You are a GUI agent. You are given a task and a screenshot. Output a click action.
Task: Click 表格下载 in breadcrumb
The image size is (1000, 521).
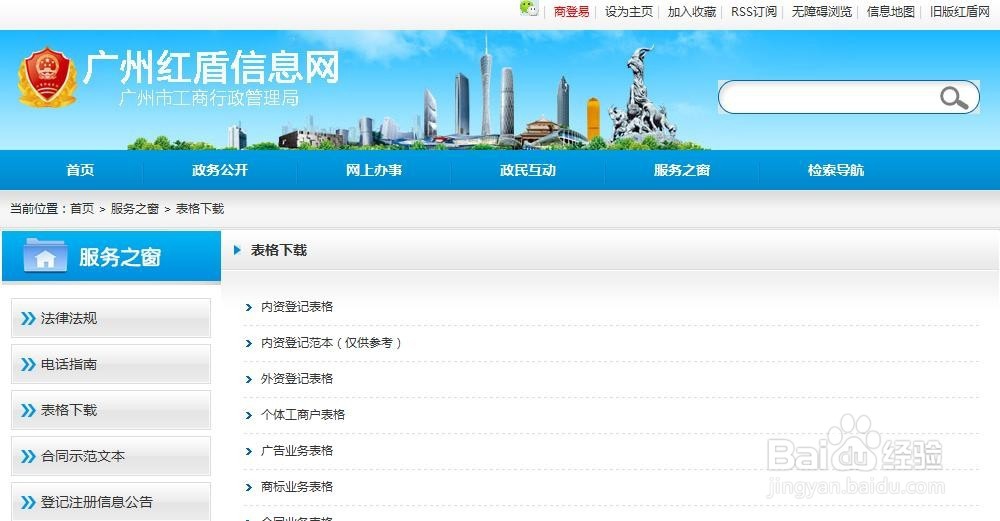click(200, 209)
